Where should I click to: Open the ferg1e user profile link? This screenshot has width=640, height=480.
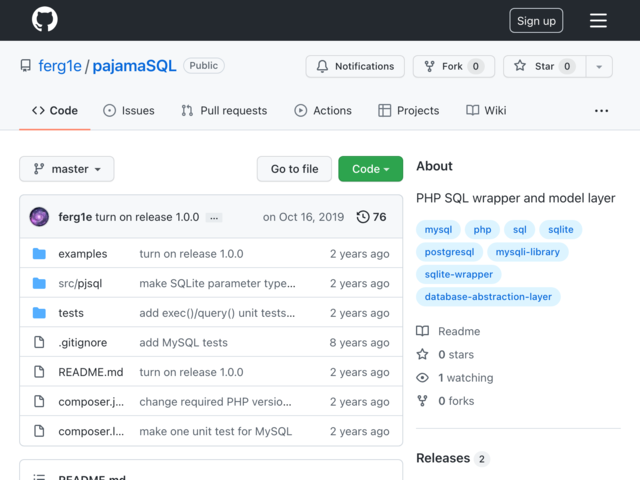(x=60, y=66)
